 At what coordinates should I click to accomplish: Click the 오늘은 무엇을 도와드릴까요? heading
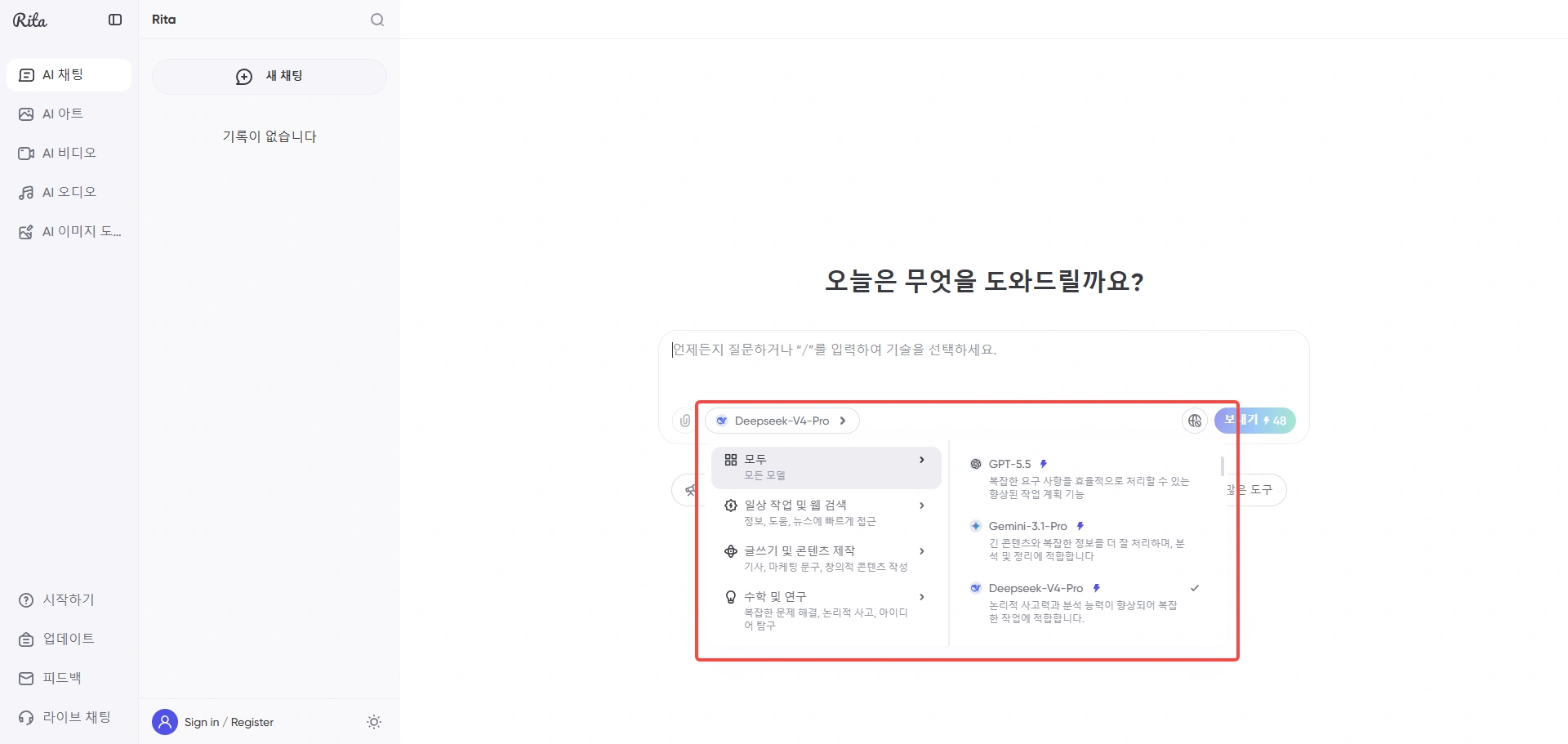pyautogui.click(x=984, y=281)
